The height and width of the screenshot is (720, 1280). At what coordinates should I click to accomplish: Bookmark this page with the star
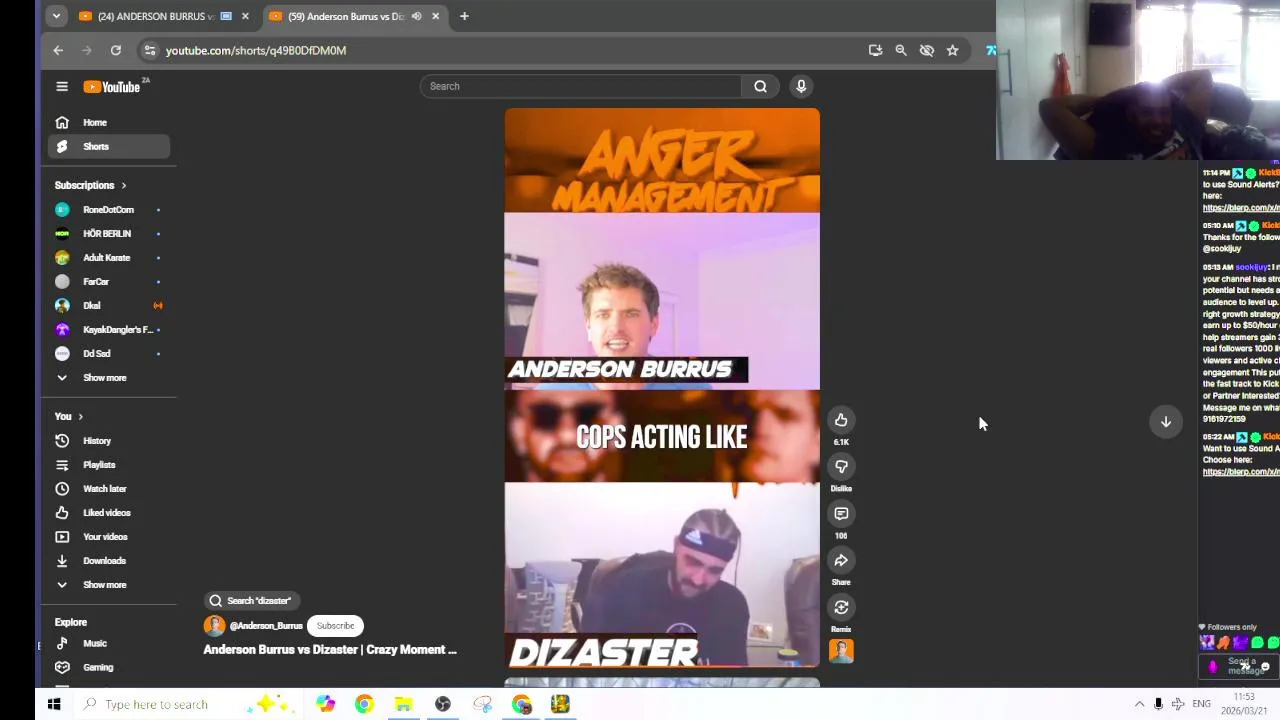[953, 50]
